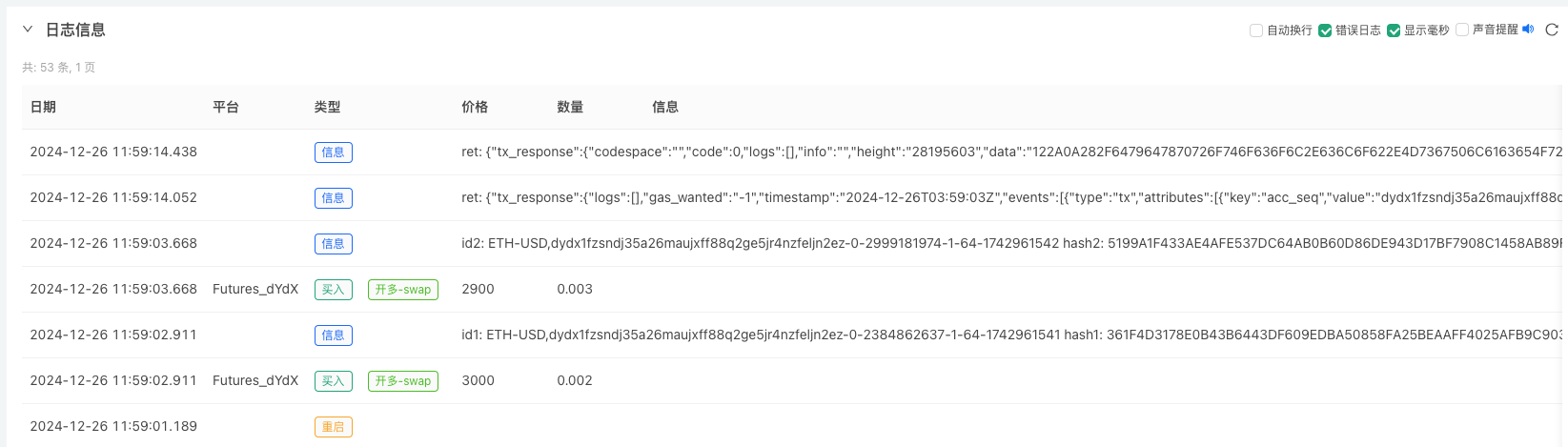
Task: Uncheck the 错误日志 checkbox
Action: pos(1325,30)
